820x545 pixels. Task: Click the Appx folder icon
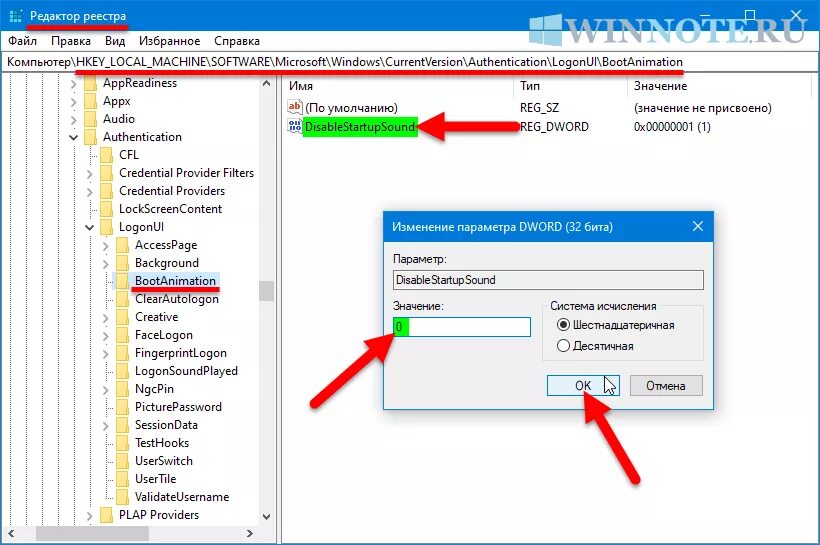(90, 101)
